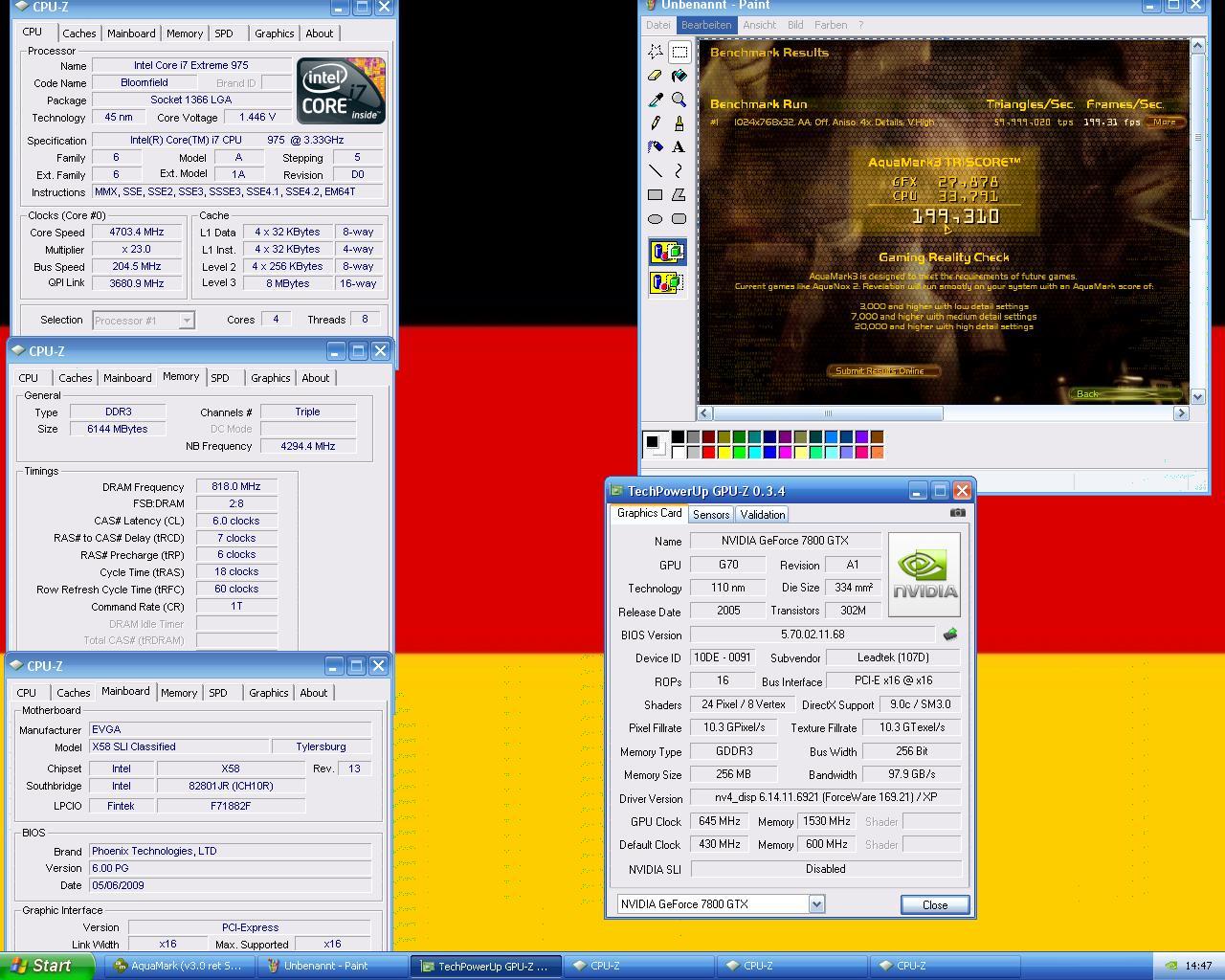
Task: Click the motherboard model X58 SLI Classified
Action: 179,746
